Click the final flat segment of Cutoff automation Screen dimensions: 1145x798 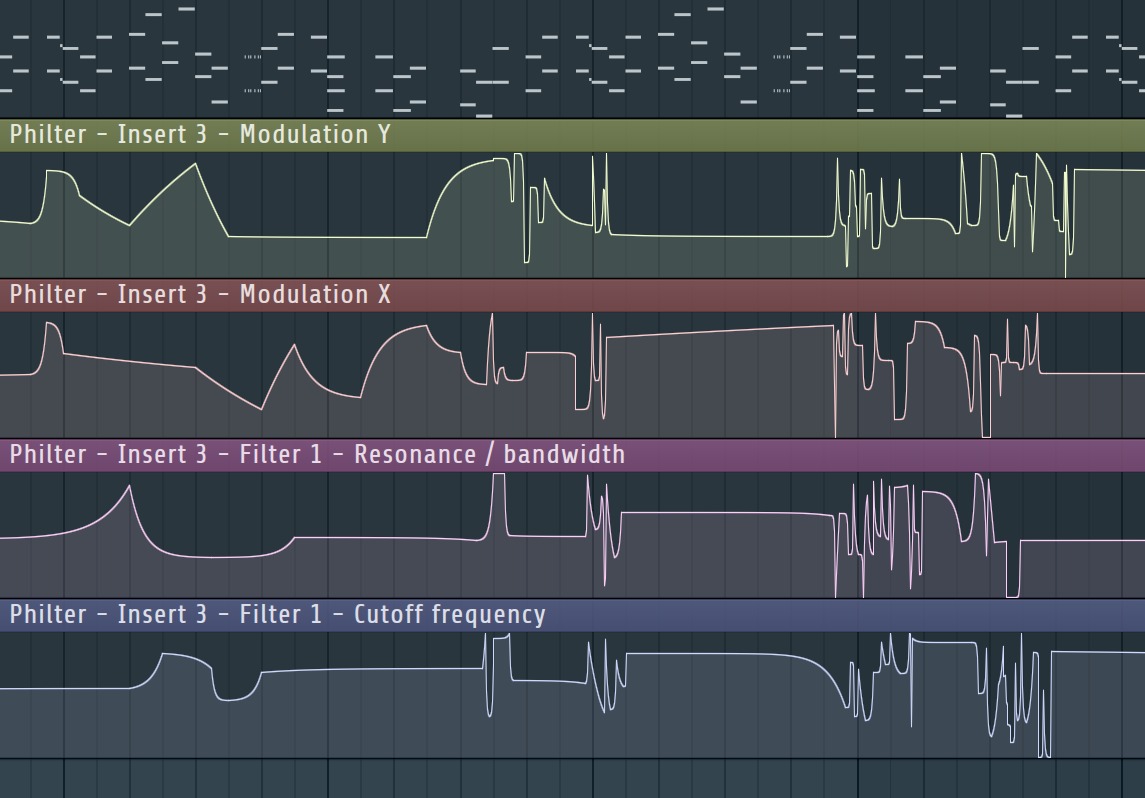pyautogui.click(x=1100, y=650)
